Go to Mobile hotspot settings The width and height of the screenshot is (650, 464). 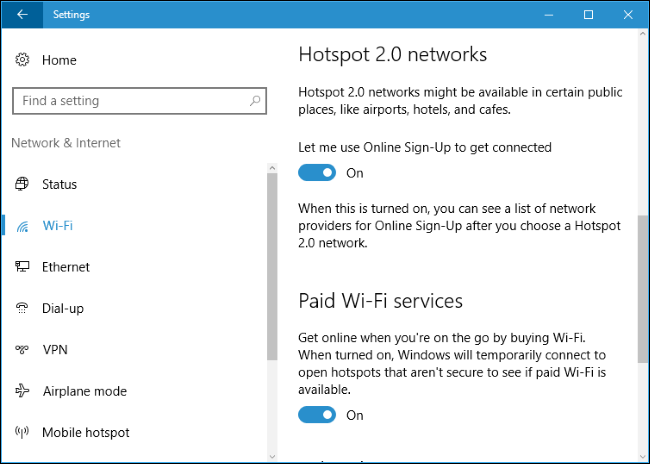[x=85, y=433]
